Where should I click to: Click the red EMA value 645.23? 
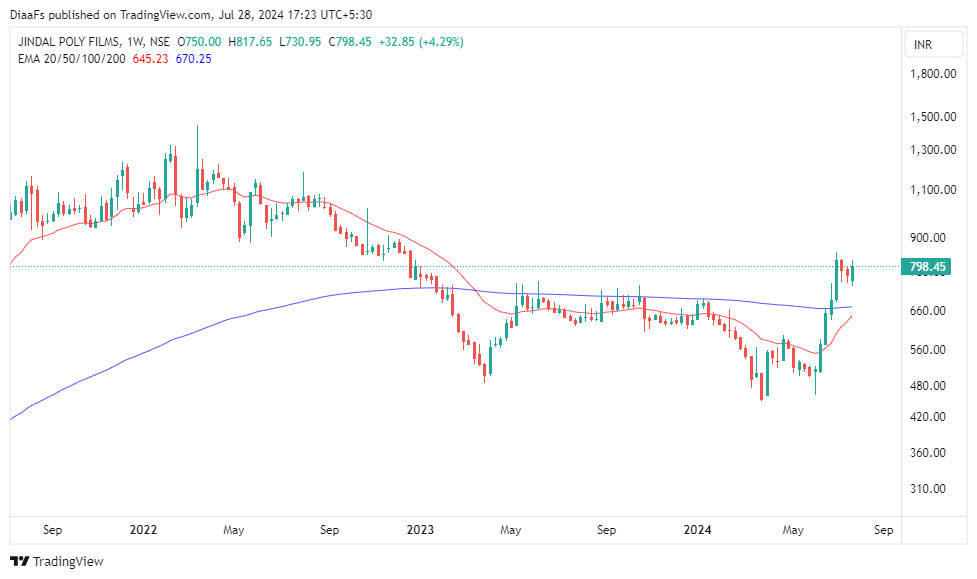(150, 59)
